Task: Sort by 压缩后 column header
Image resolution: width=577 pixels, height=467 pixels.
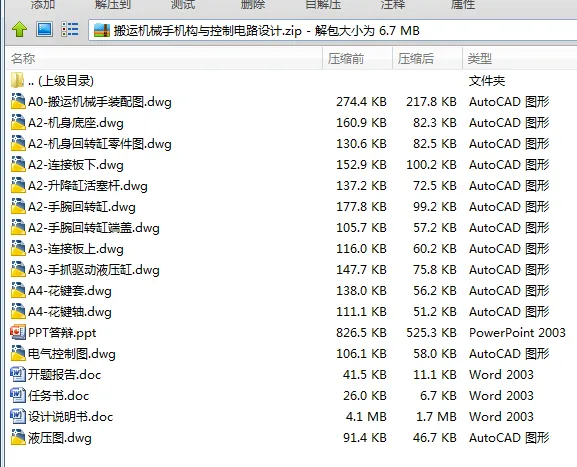Action: [427, 59]
